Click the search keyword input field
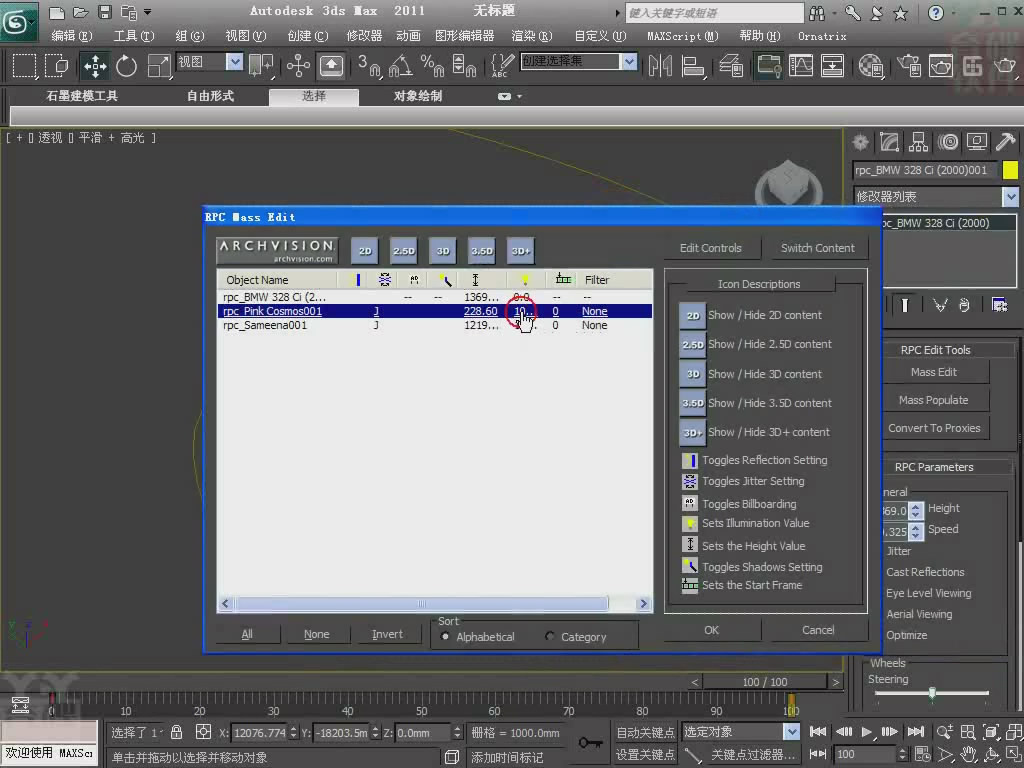1024x768 pixels. [x=714, y=12]
